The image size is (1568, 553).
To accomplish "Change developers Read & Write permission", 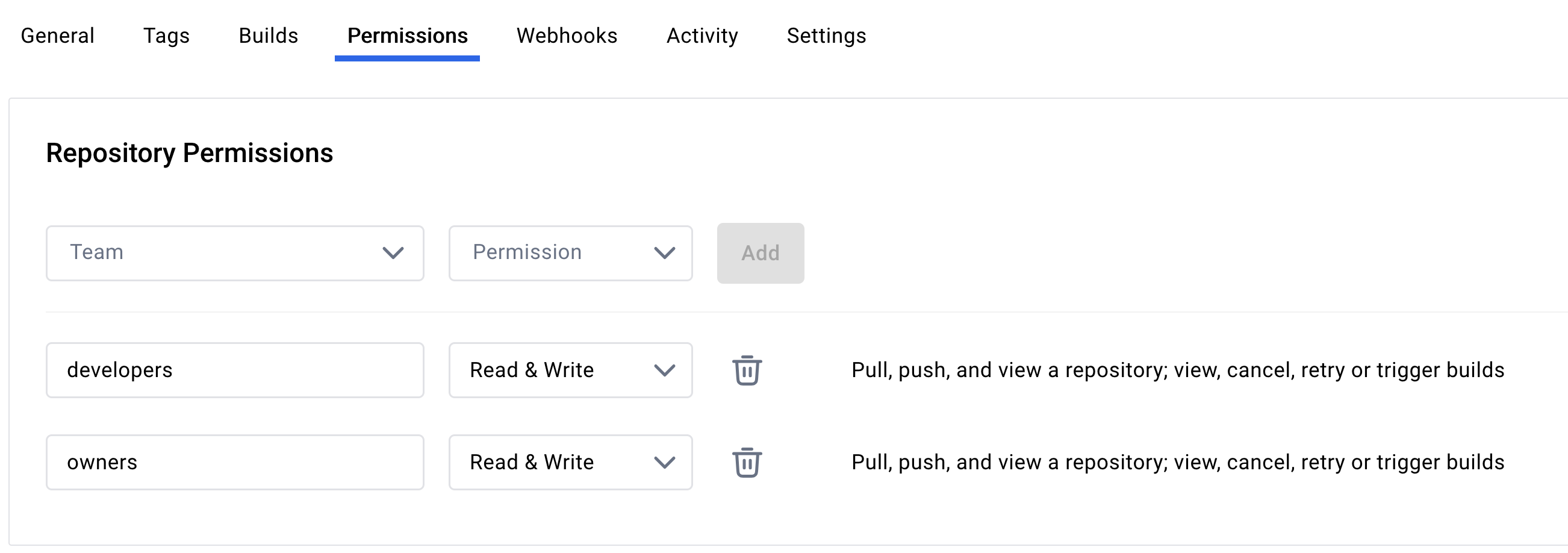I will tap(570, 370).
